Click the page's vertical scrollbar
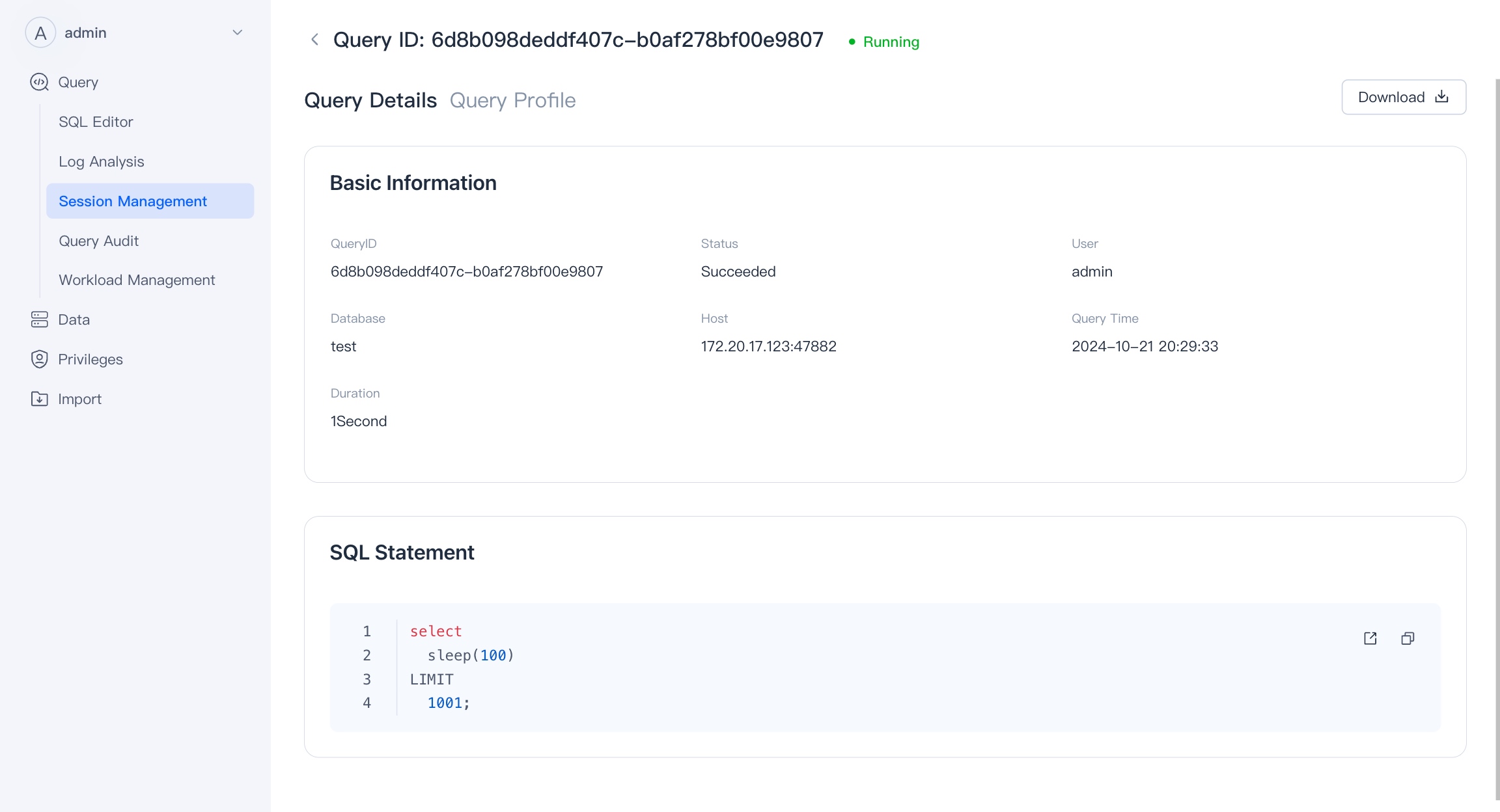 click(1497, 436)
